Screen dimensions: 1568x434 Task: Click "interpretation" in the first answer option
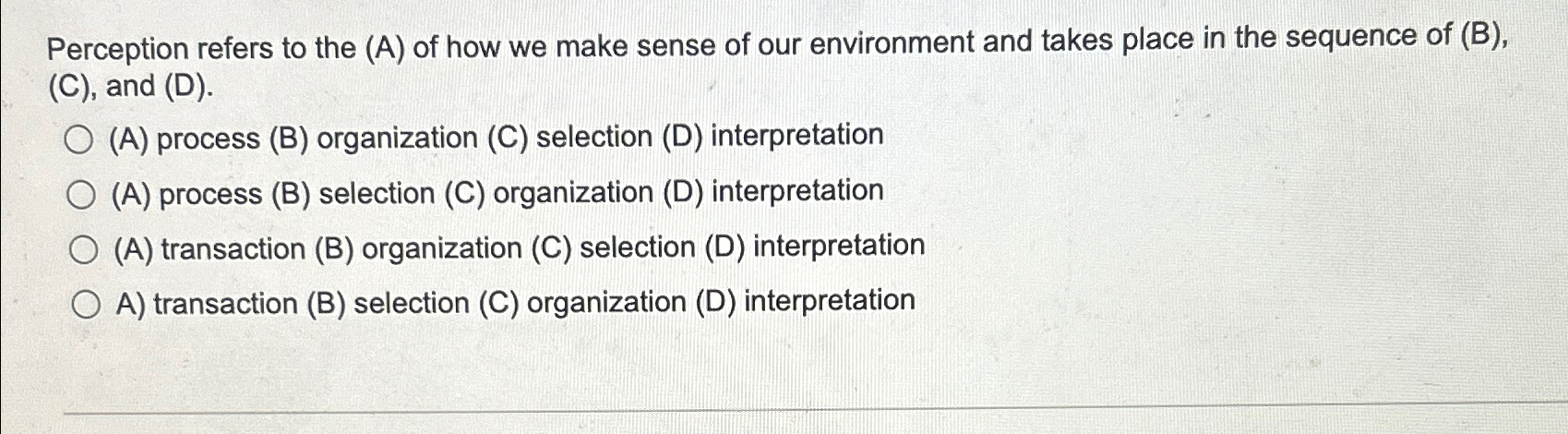(x=797, y=136)
